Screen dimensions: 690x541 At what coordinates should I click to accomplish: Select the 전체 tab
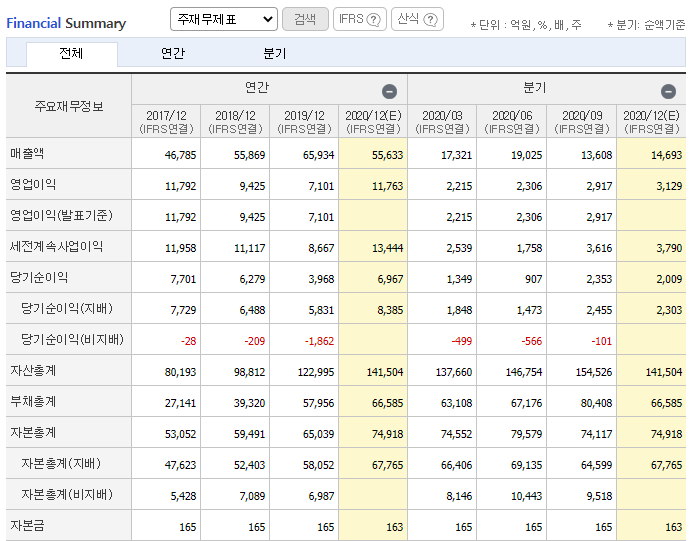point(72,54)
